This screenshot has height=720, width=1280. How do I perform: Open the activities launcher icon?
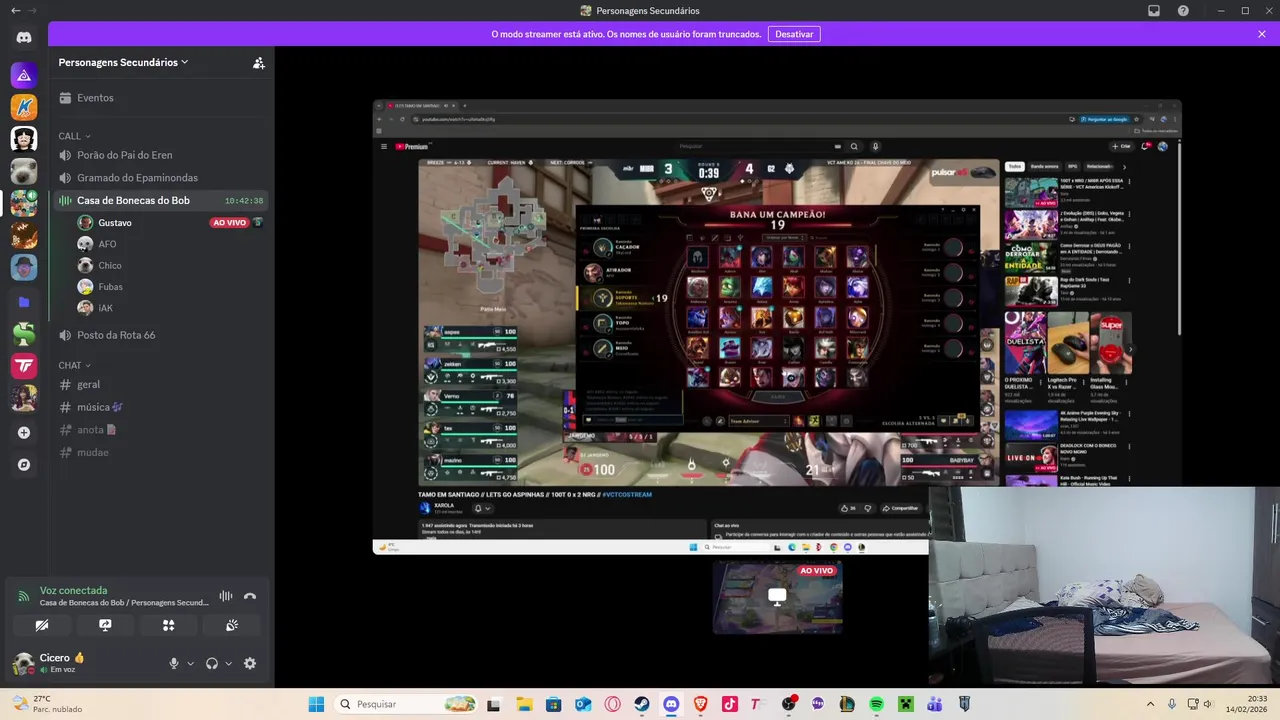coord(168,625)
